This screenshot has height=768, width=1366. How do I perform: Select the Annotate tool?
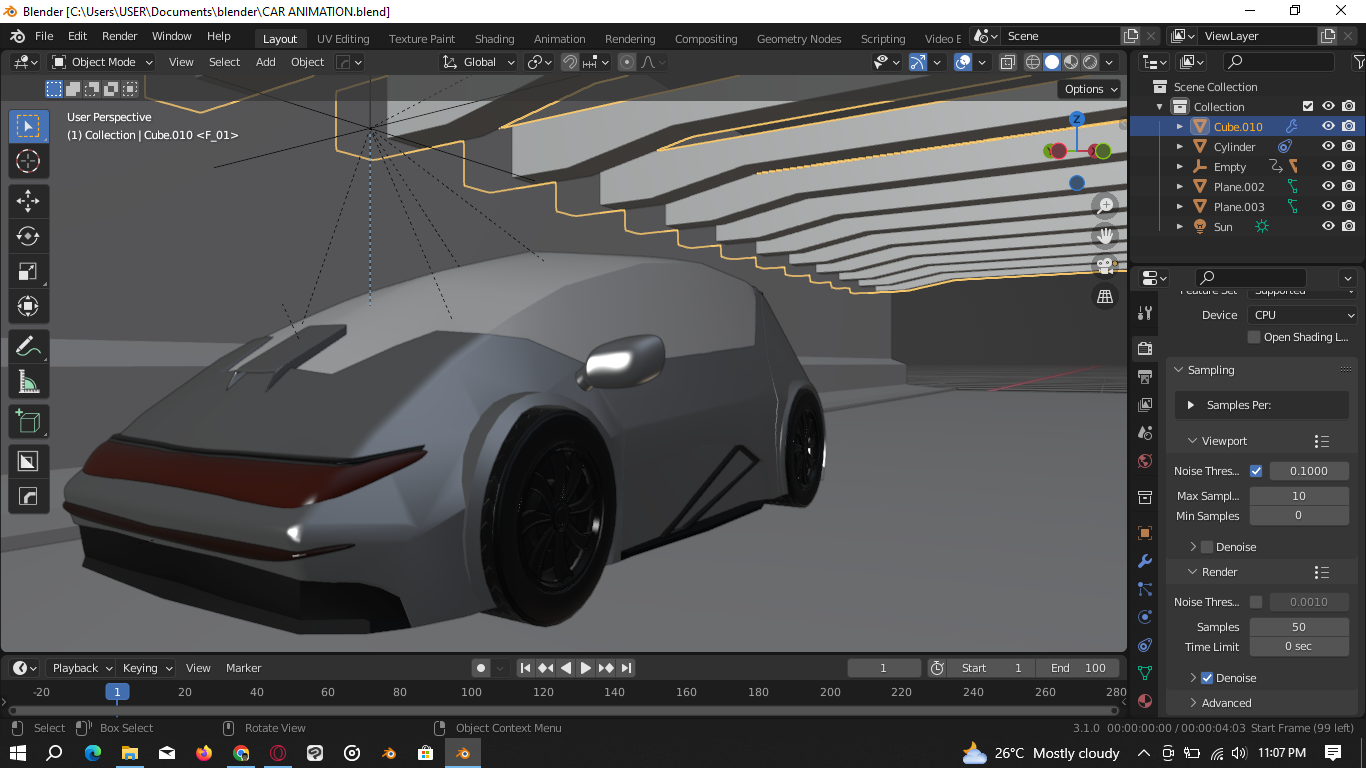(x=28, y=347)
